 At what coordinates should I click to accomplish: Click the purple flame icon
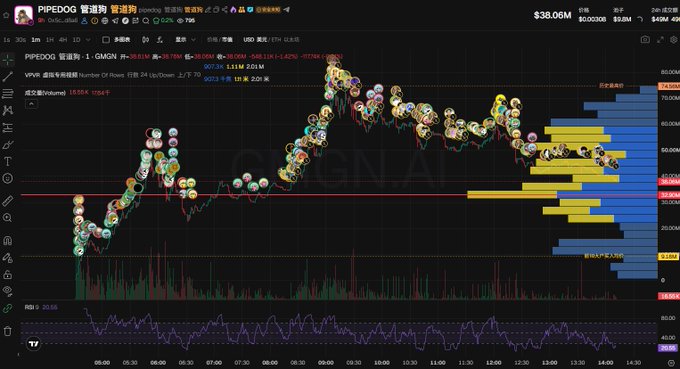233,10
